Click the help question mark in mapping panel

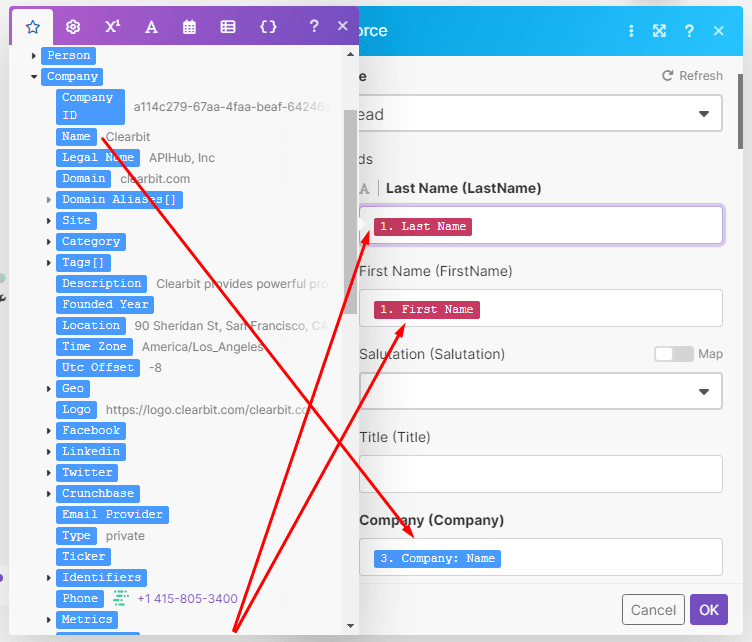[314, 27]
